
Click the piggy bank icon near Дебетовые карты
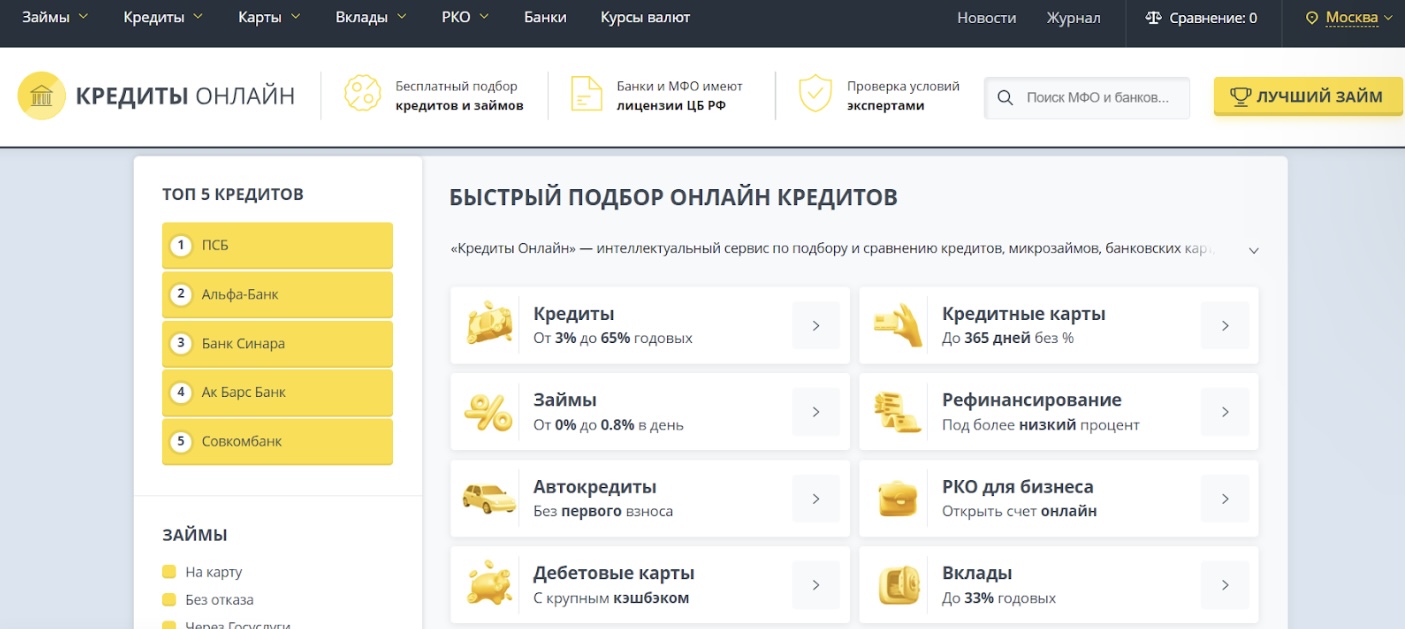click(x=489, y=584)
